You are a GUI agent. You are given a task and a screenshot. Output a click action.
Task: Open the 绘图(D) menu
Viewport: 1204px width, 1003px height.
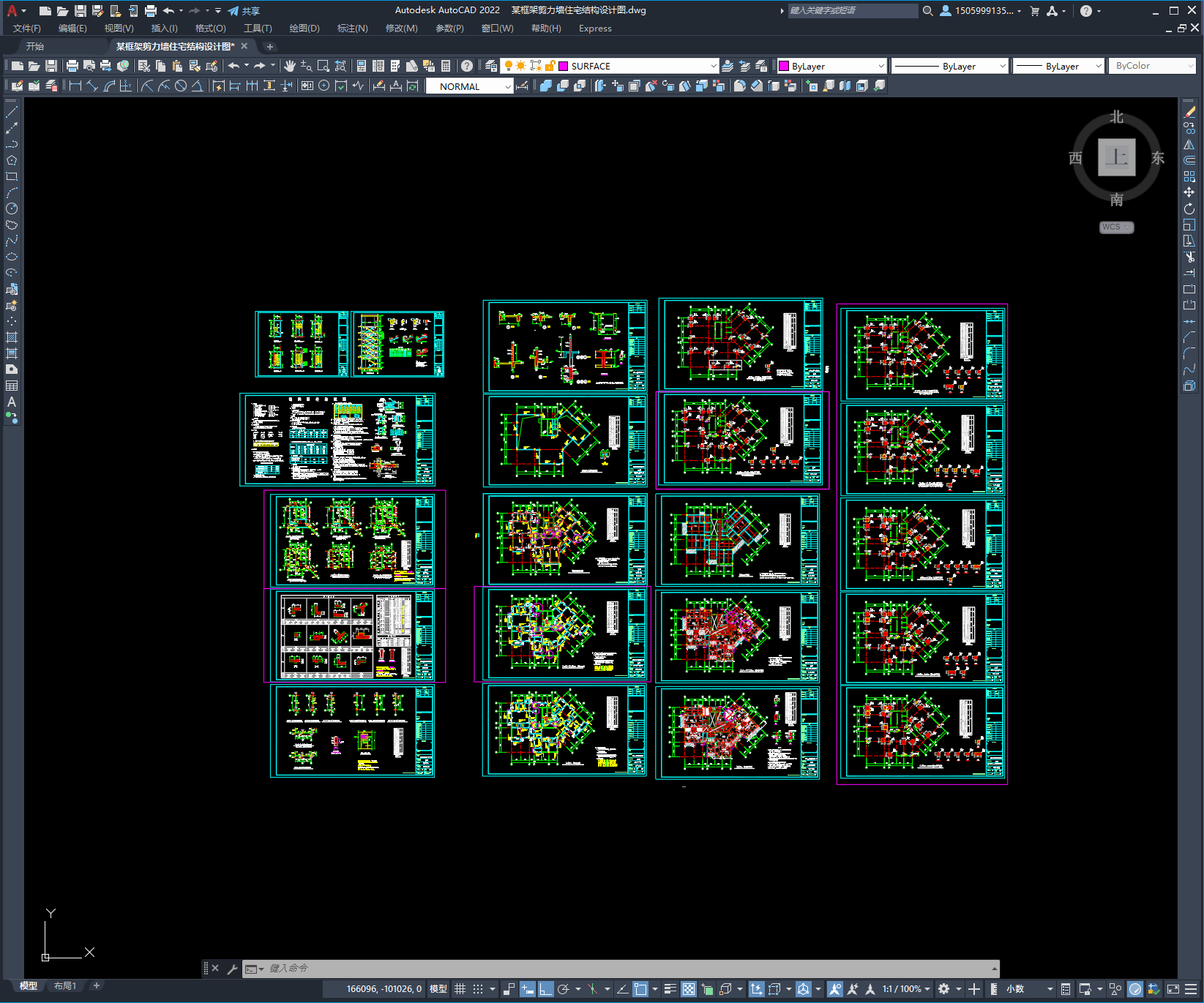coord(304,29)
